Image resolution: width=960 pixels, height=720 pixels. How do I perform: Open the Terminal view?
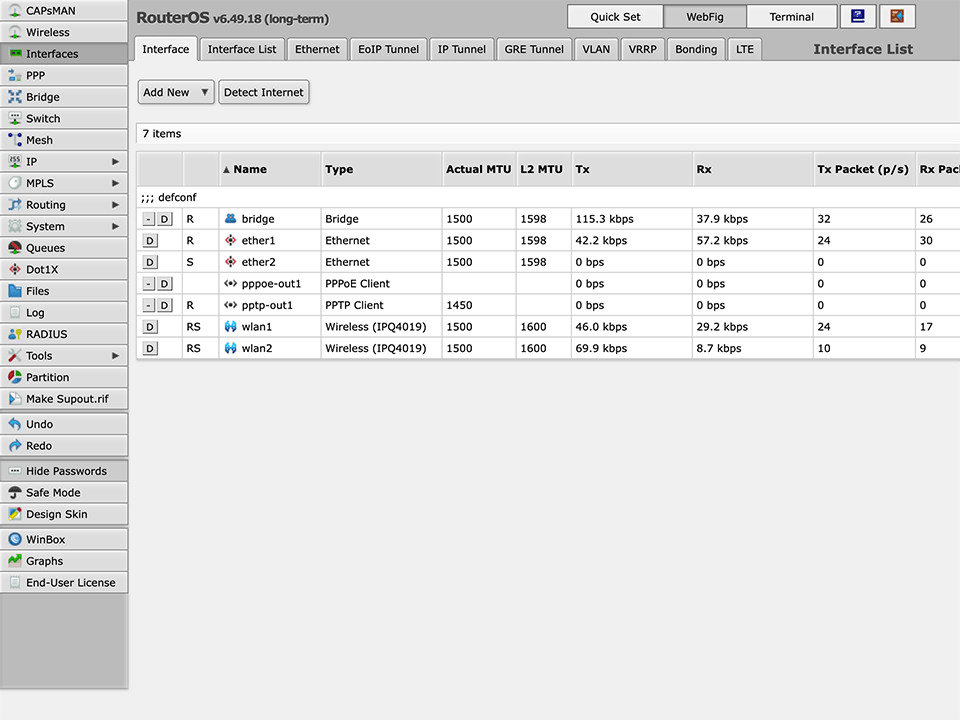pyautogui.click(x=793, y=16)
